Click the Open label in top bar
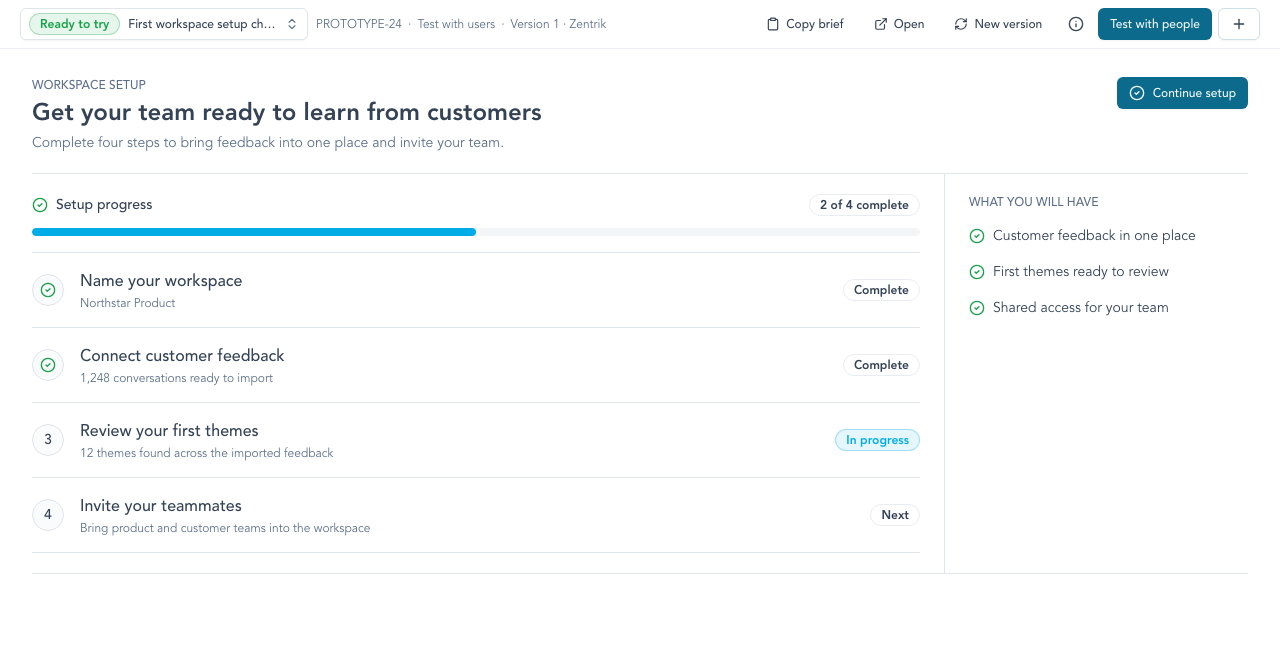 click(909, 24)
